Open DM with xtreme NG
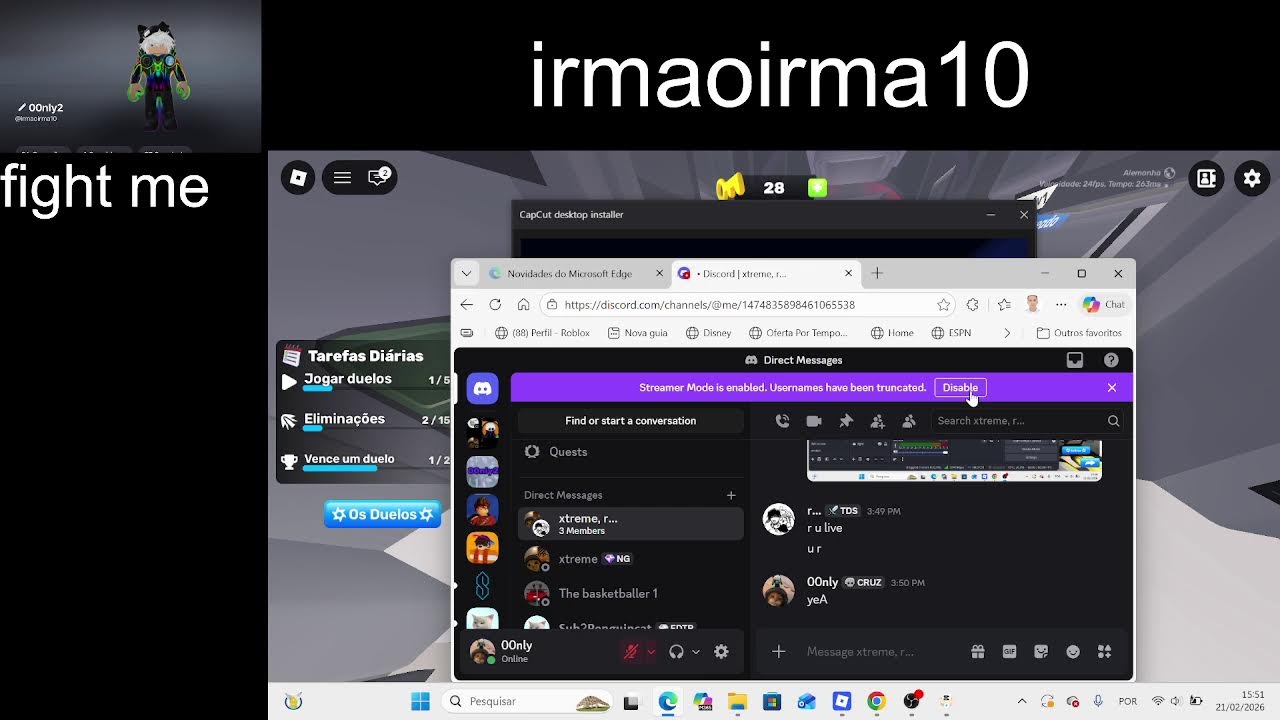The width and height of the screenshot is (1280, 720). click(x=630, y=559)
